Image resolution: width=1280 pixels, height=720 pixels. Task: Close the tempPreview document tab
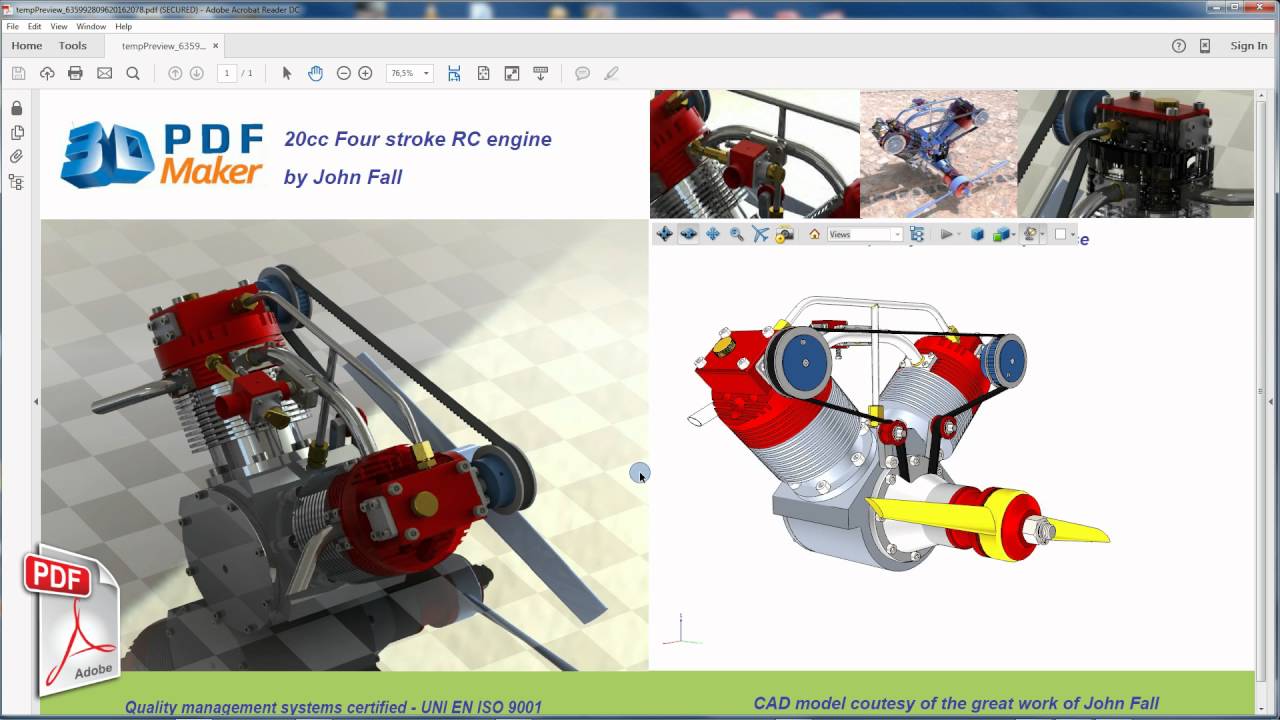pyautogui.click(x=216, y=46)
